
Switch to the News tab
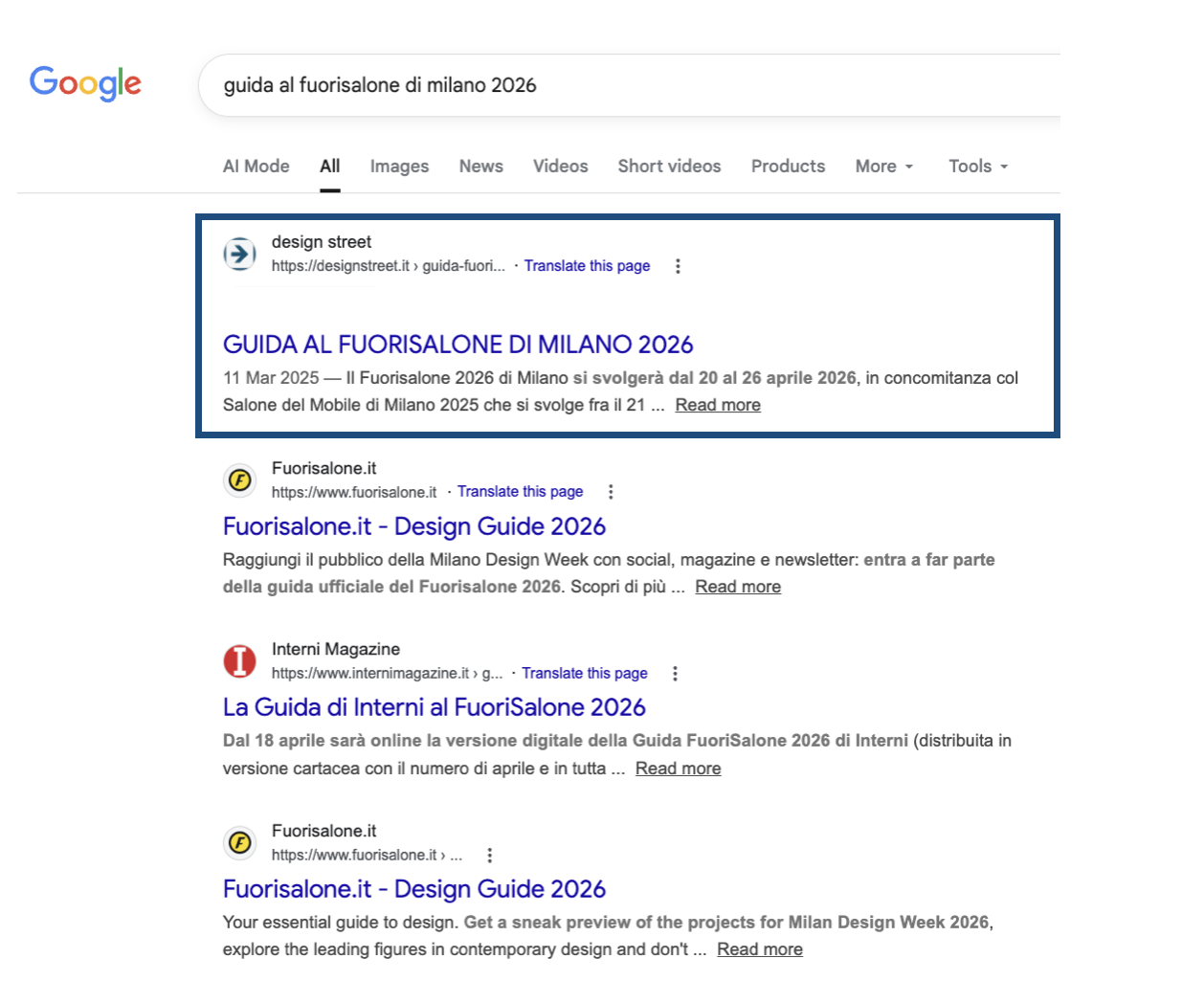(480, 167)
